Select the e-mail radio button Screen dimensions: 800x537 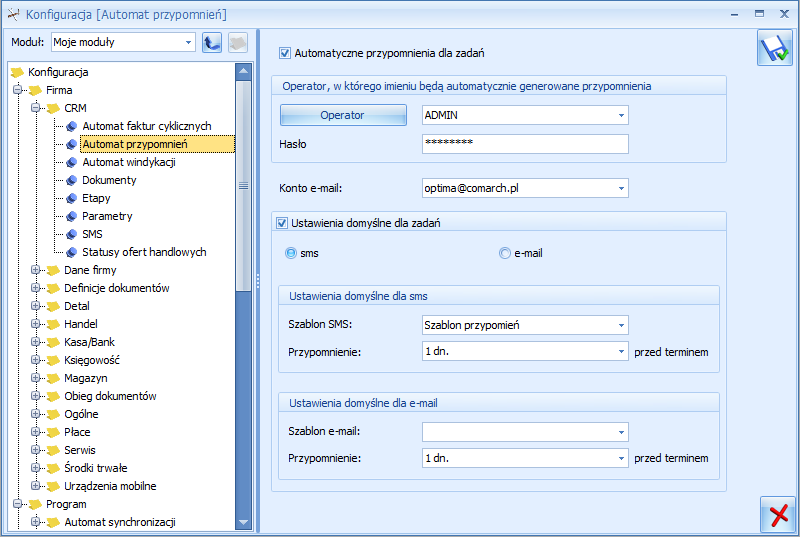[x=505, y=253]
